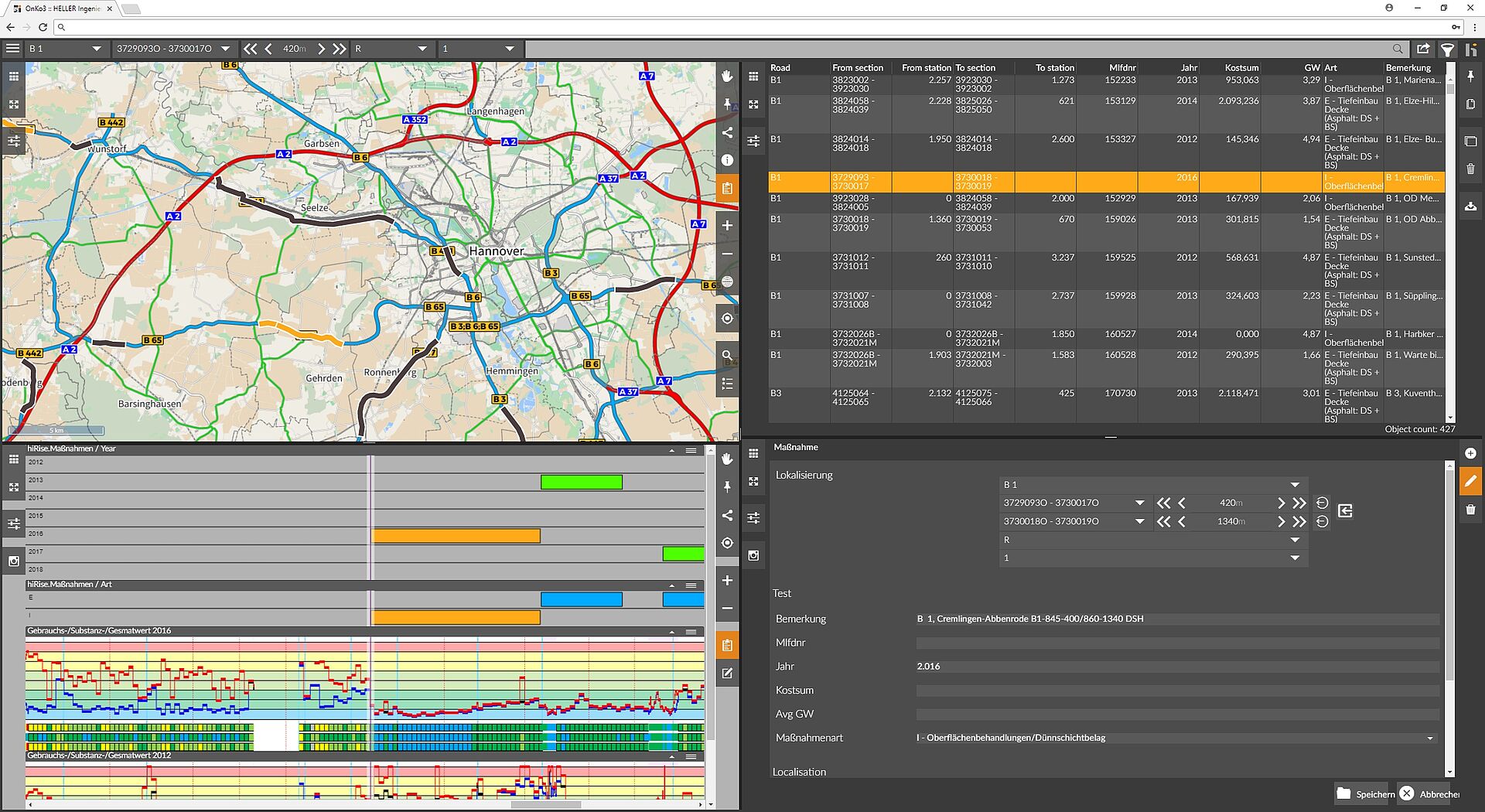Click the share icon on map toolbar
Viewport: 1485px width, 812px height.
click(x=727, y=132)
